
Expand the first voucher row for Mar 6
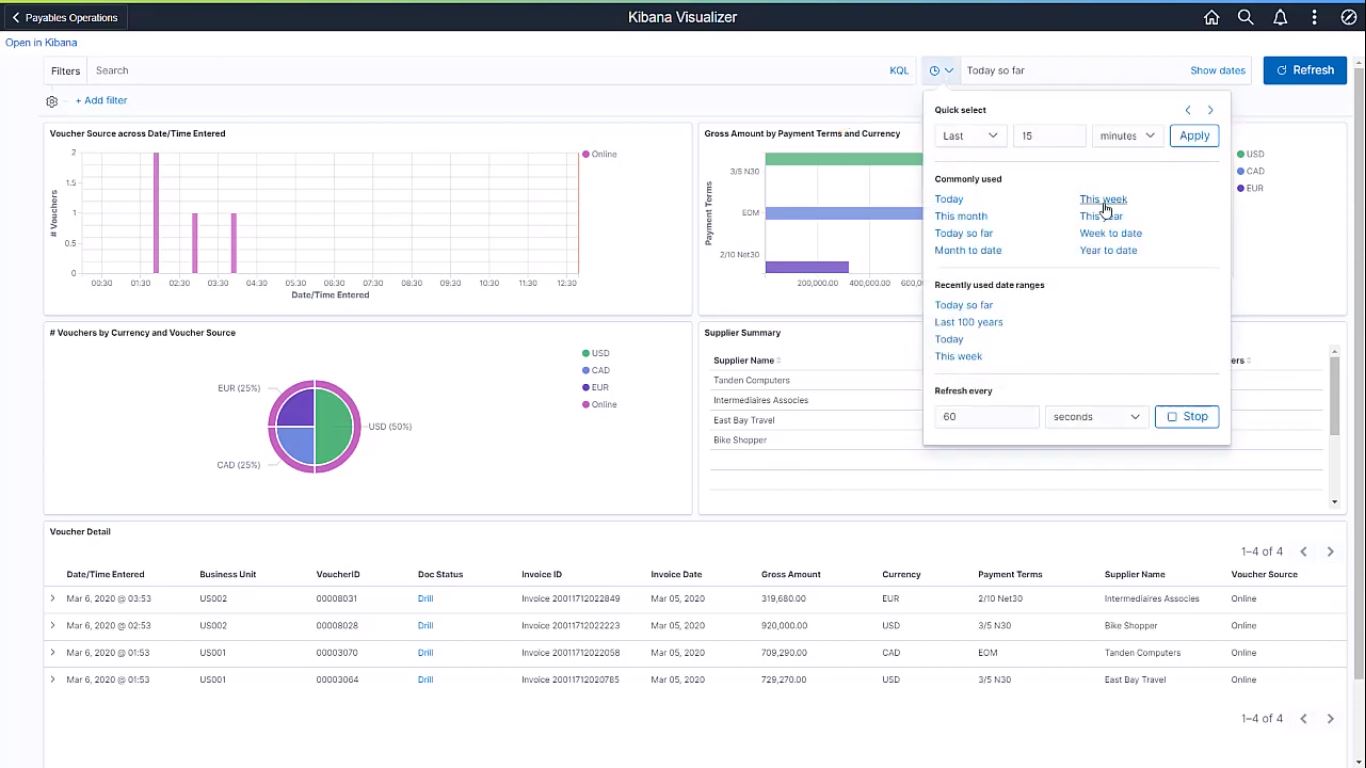(x=52, y=598)
